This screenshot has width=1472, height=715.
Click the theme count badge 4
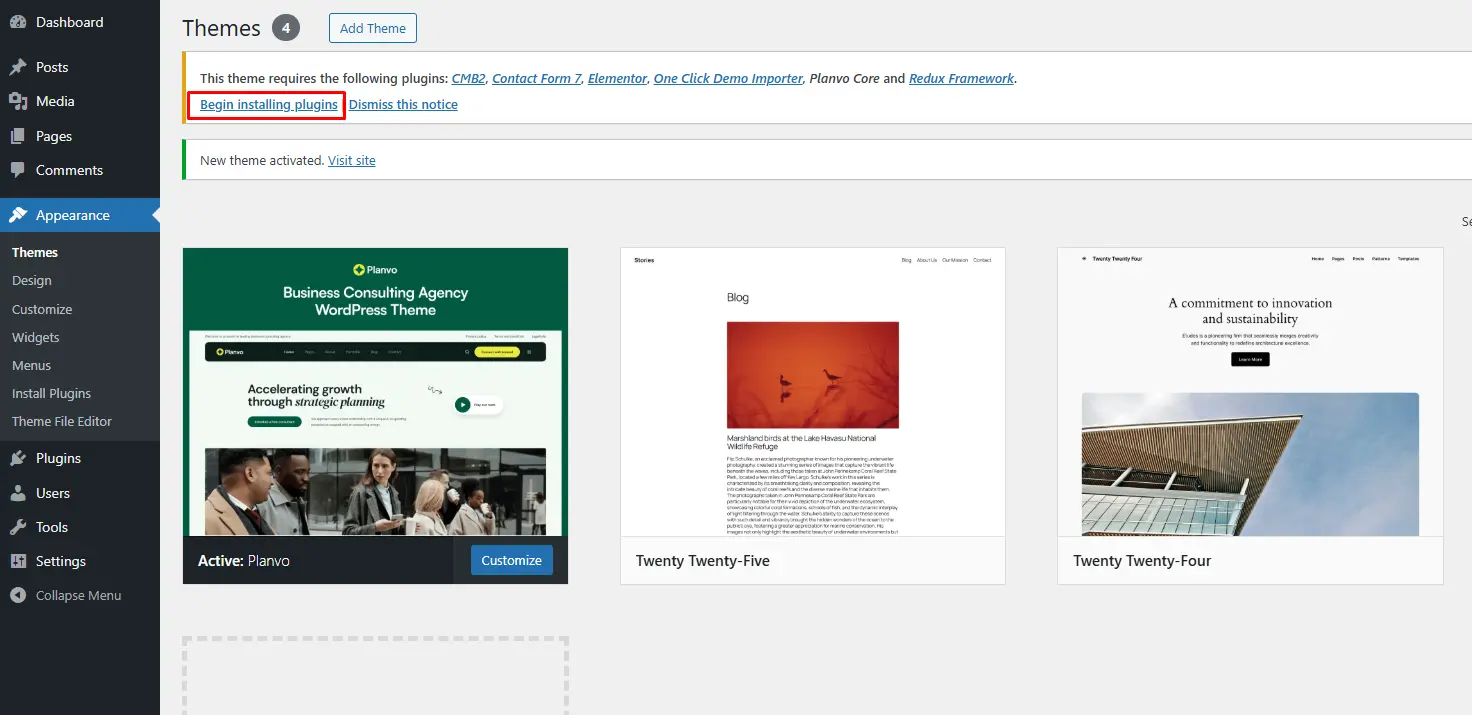(x=285, y=28)
